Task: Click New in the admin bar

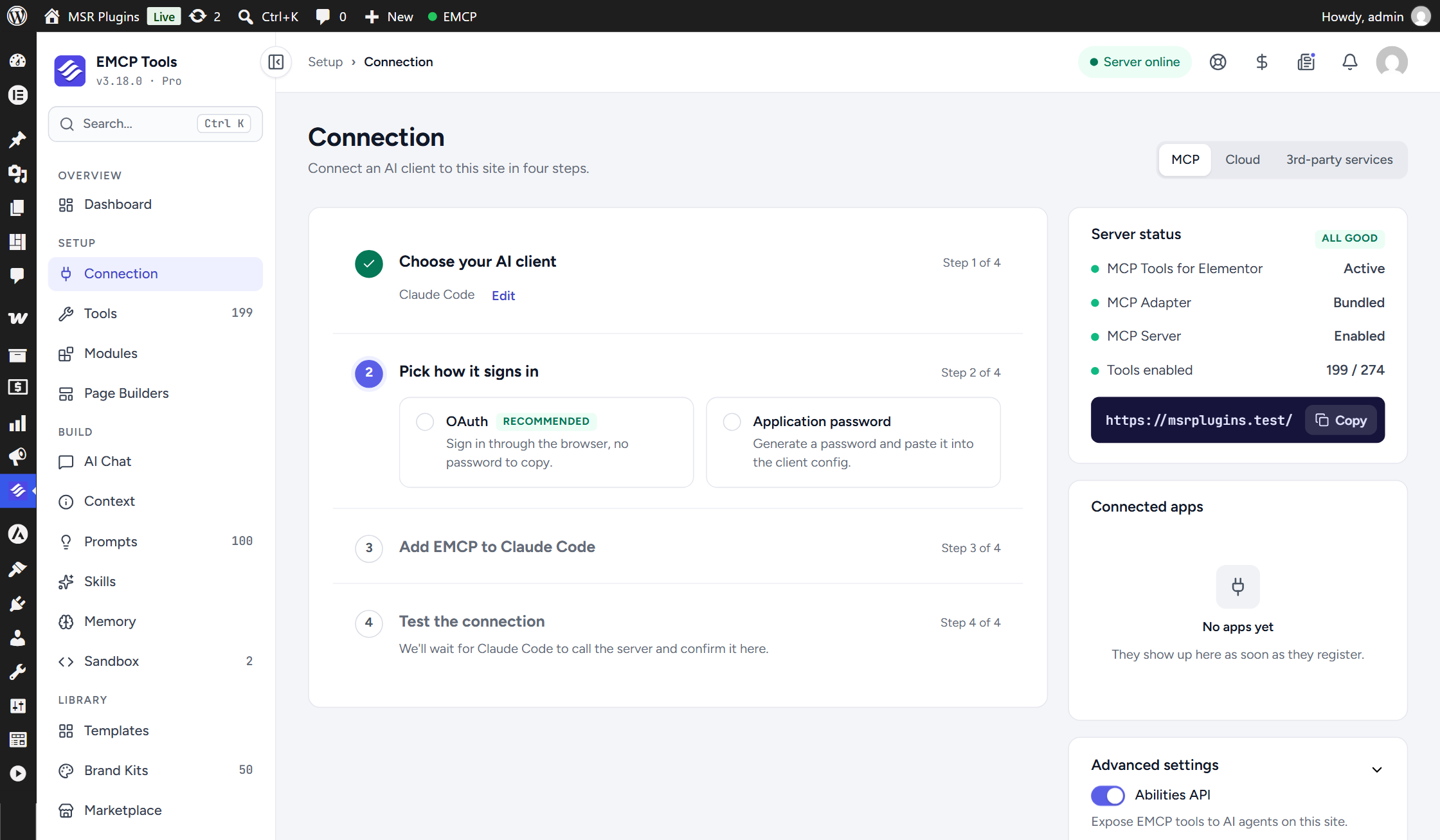Action: point(389,16)
